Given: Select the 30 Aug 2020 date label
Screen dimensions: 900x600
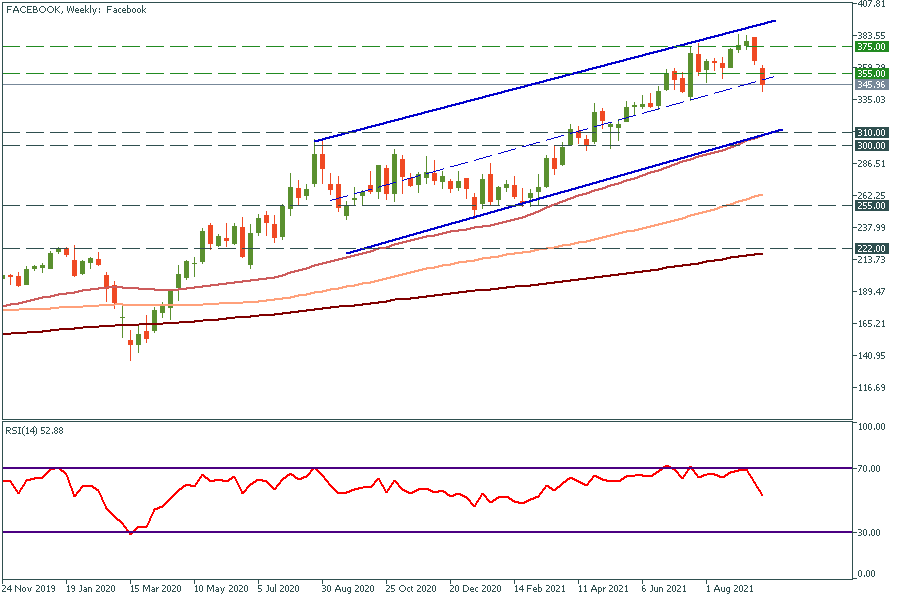Looking at the screenshot, I should [348, 589].
